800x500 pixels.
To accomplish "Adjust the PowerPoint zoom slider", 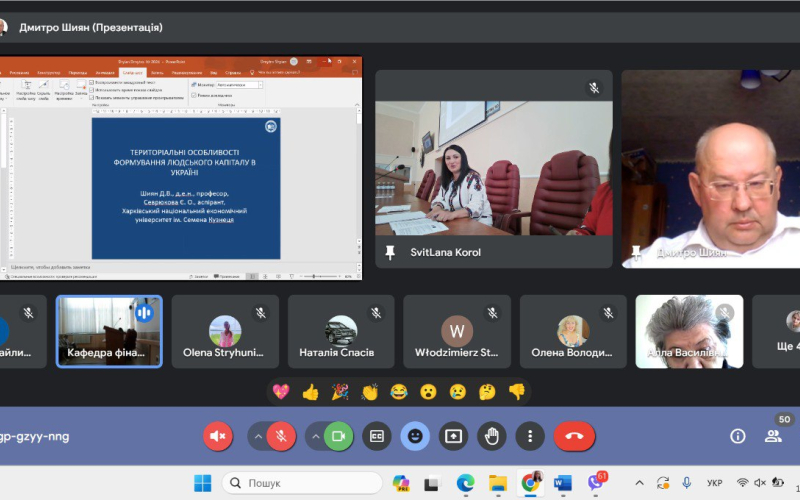I will click(x=320, y=277).
